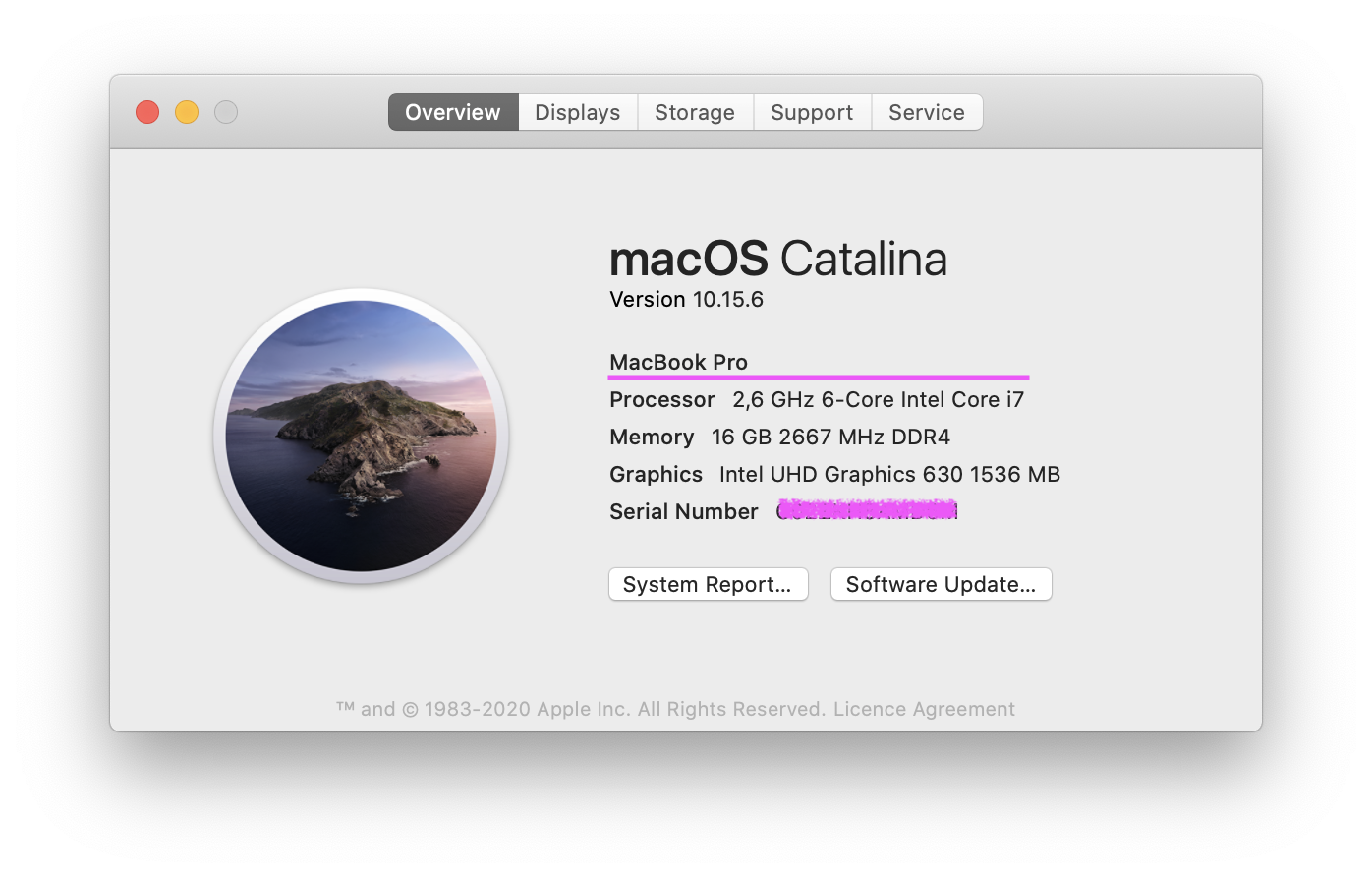Screen dimensions: 1372x877
Task: Select the Support tab
Action: tap(812, 111)
